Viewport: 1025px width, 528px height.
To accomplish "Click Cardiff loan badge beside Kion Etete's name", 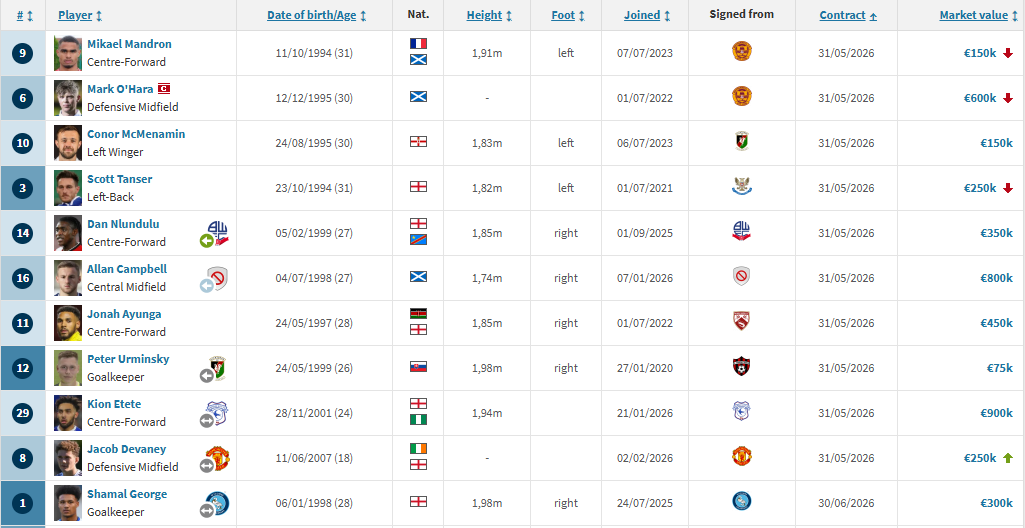I will click(214, 414).
